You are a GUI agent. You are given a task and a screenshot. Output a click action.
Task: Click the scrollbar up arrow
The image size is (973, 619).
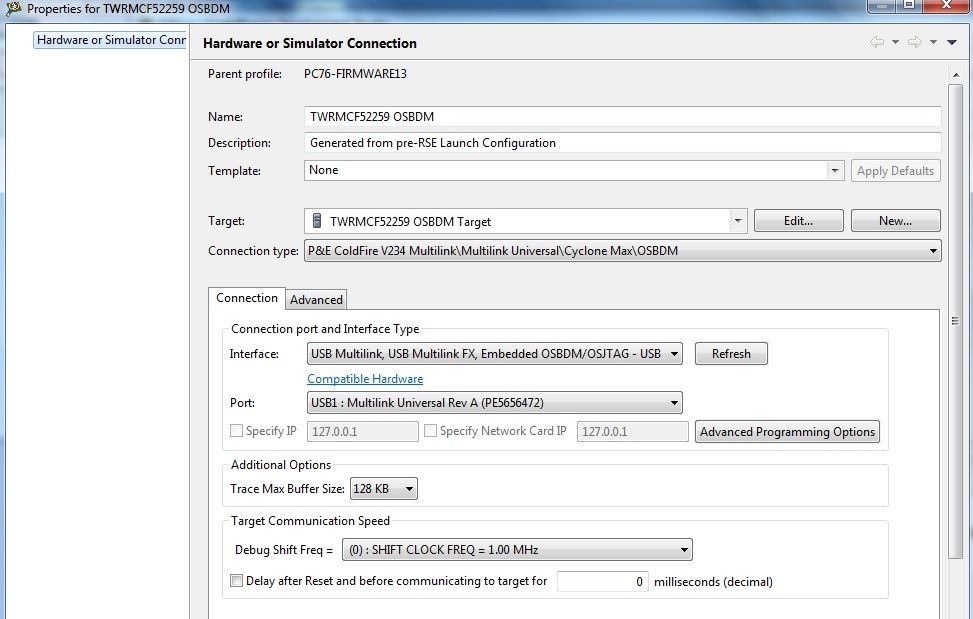[956, 74]
